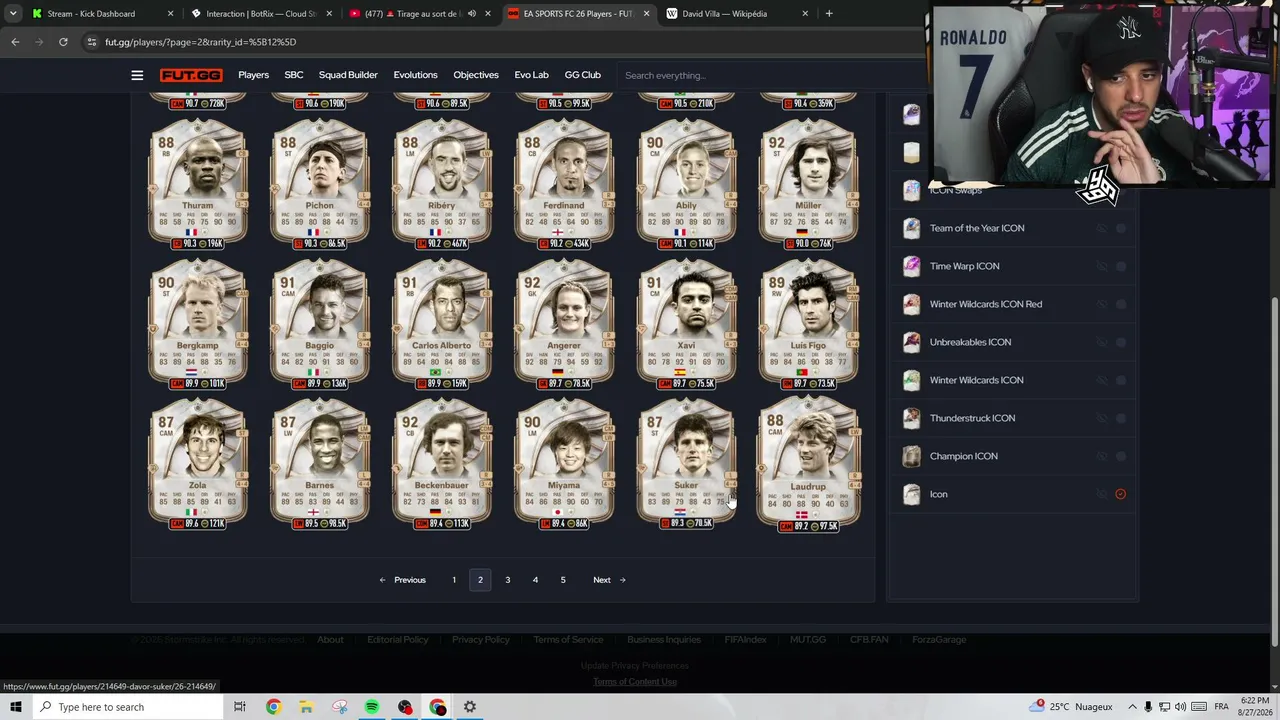Click Time Warp ICON card icon

point(911,266)
